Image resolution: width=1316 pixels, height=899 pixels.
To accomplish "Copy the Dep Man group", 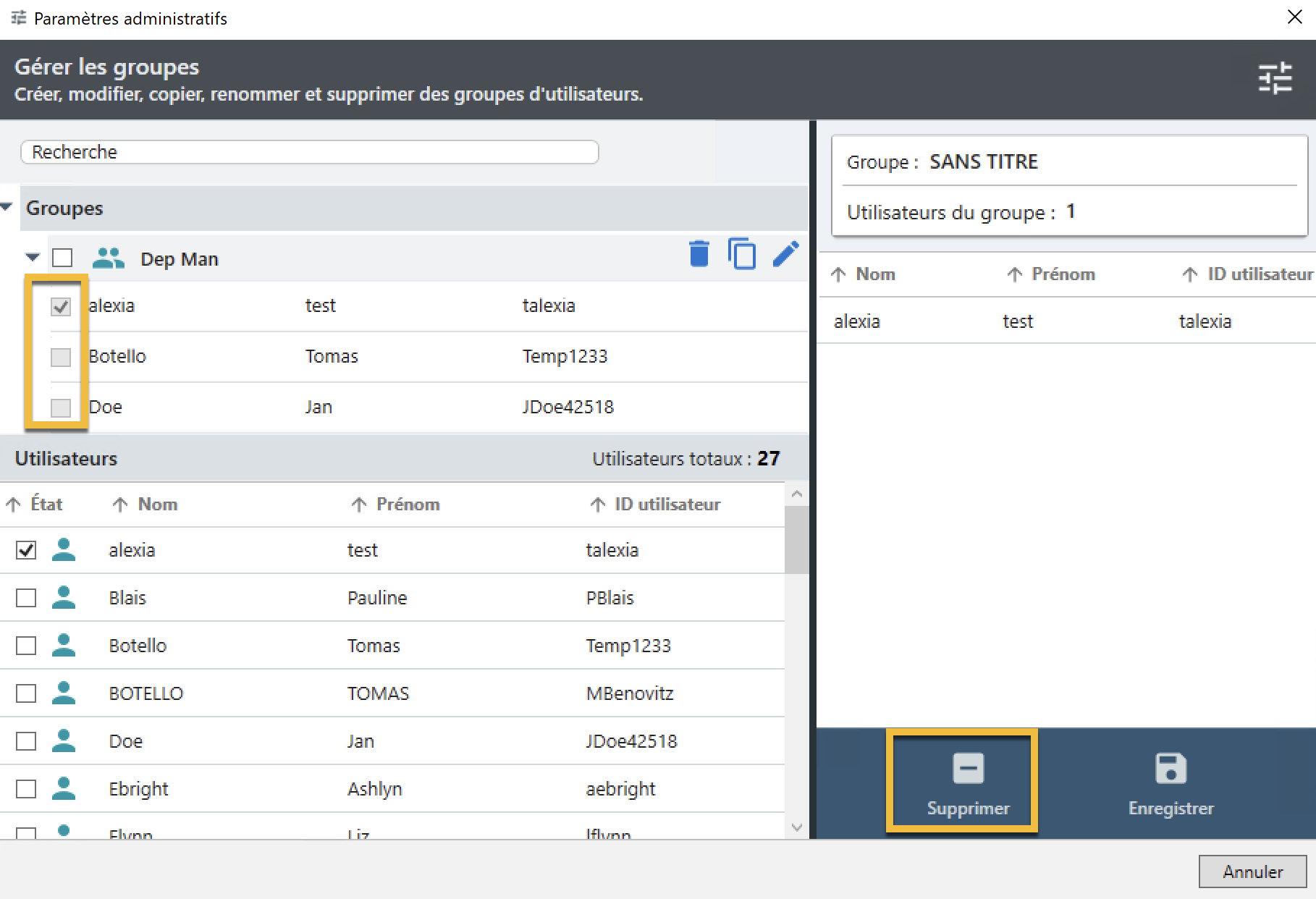I will (x=742, y=255).
